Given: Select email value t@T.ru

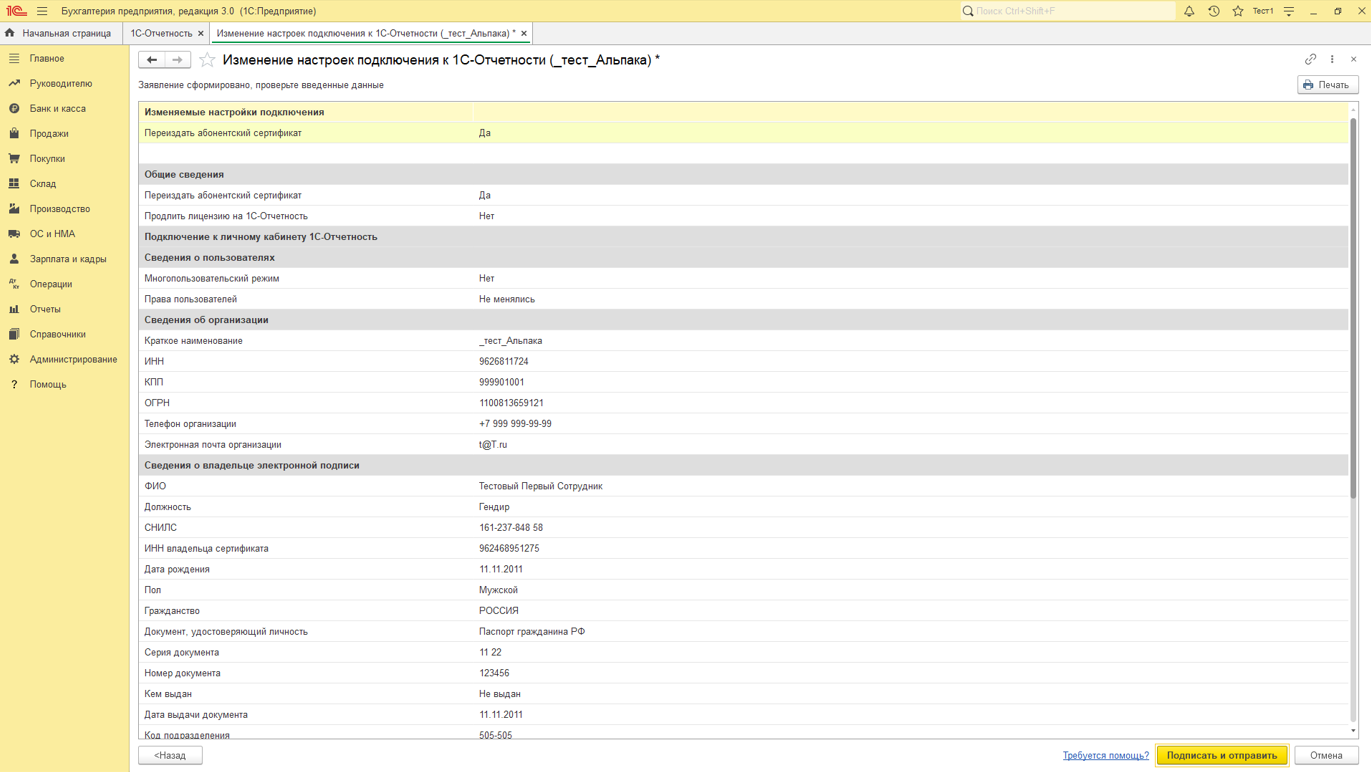Looking at the screenshot, I should tap(493, 445).
